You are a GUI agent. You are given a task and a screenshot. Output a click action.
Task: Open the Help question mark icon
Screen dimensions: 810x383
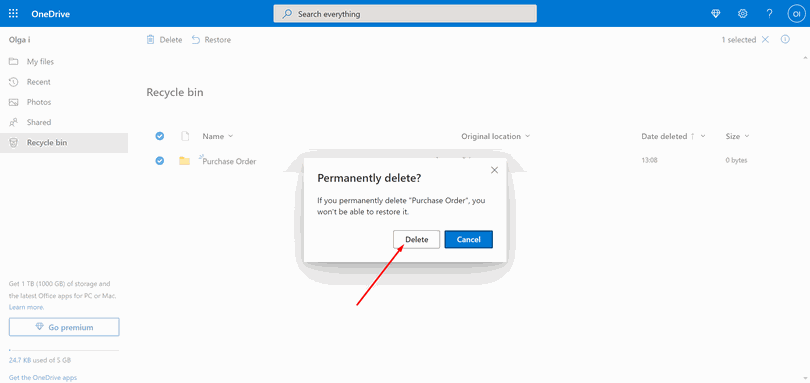coord(769,14)
